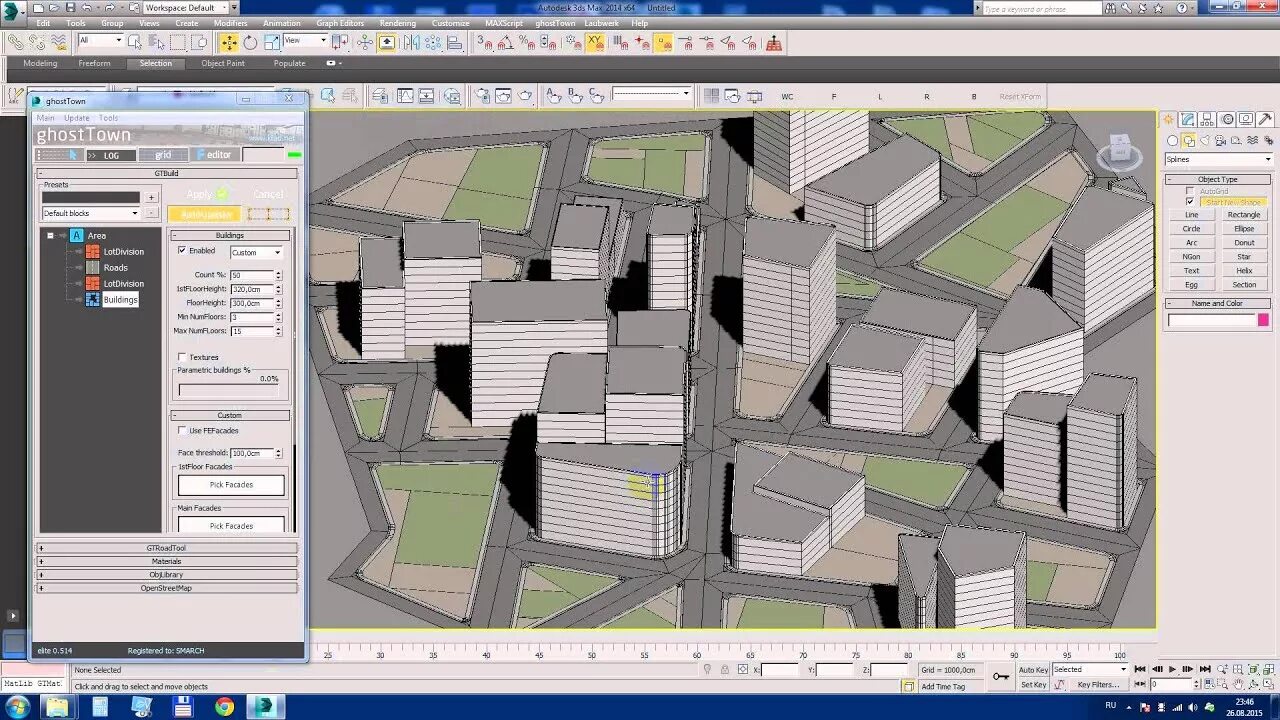Image resolution: width=1280 pixels, height=720 pixels.
Task: Open the Create command panel tab
Action: click(x=1168, y=119)
